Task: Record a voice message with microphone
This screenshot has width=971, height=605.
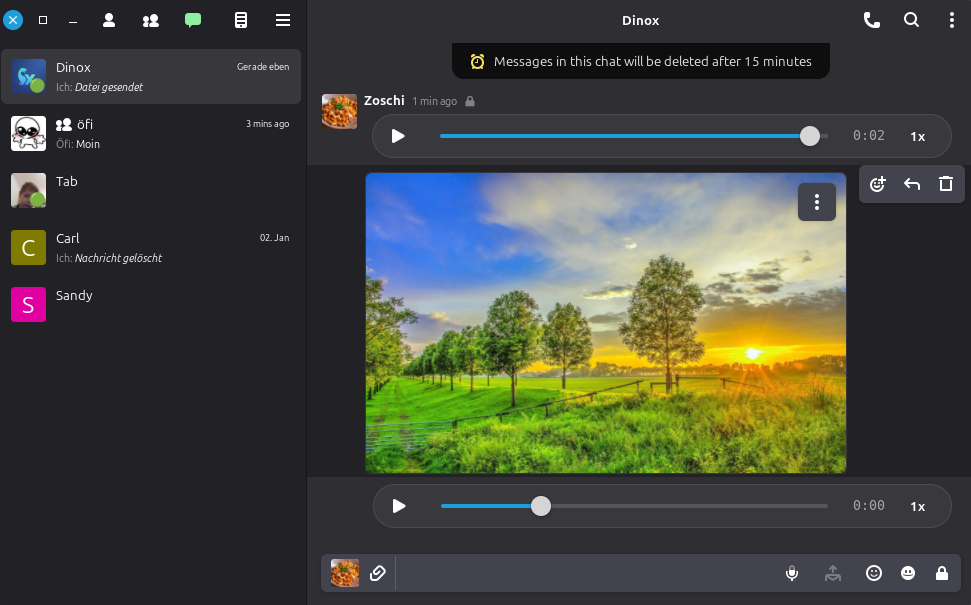Action: pos(792,573)
